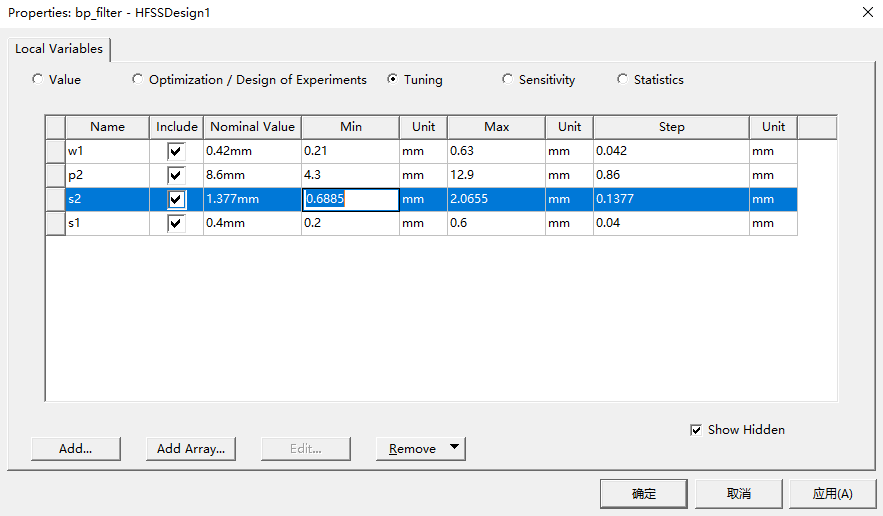Uncheck Include for variable w1

tap(177, 151)
